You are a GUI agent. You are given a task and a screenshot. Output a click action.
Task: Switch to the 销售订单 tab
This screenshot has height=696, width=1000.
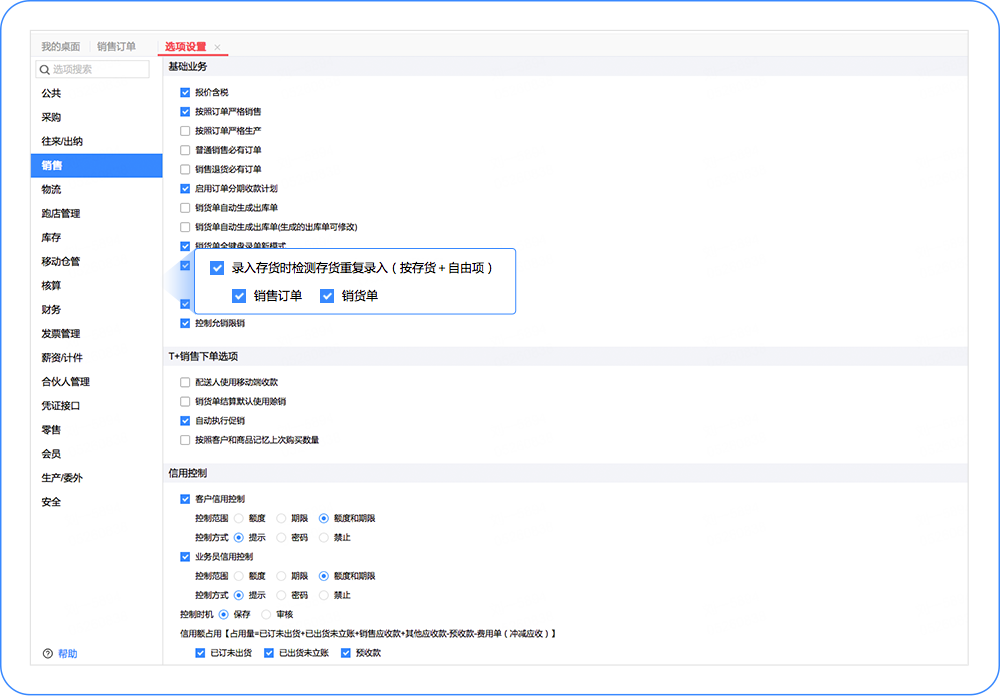tap(116, 47)
